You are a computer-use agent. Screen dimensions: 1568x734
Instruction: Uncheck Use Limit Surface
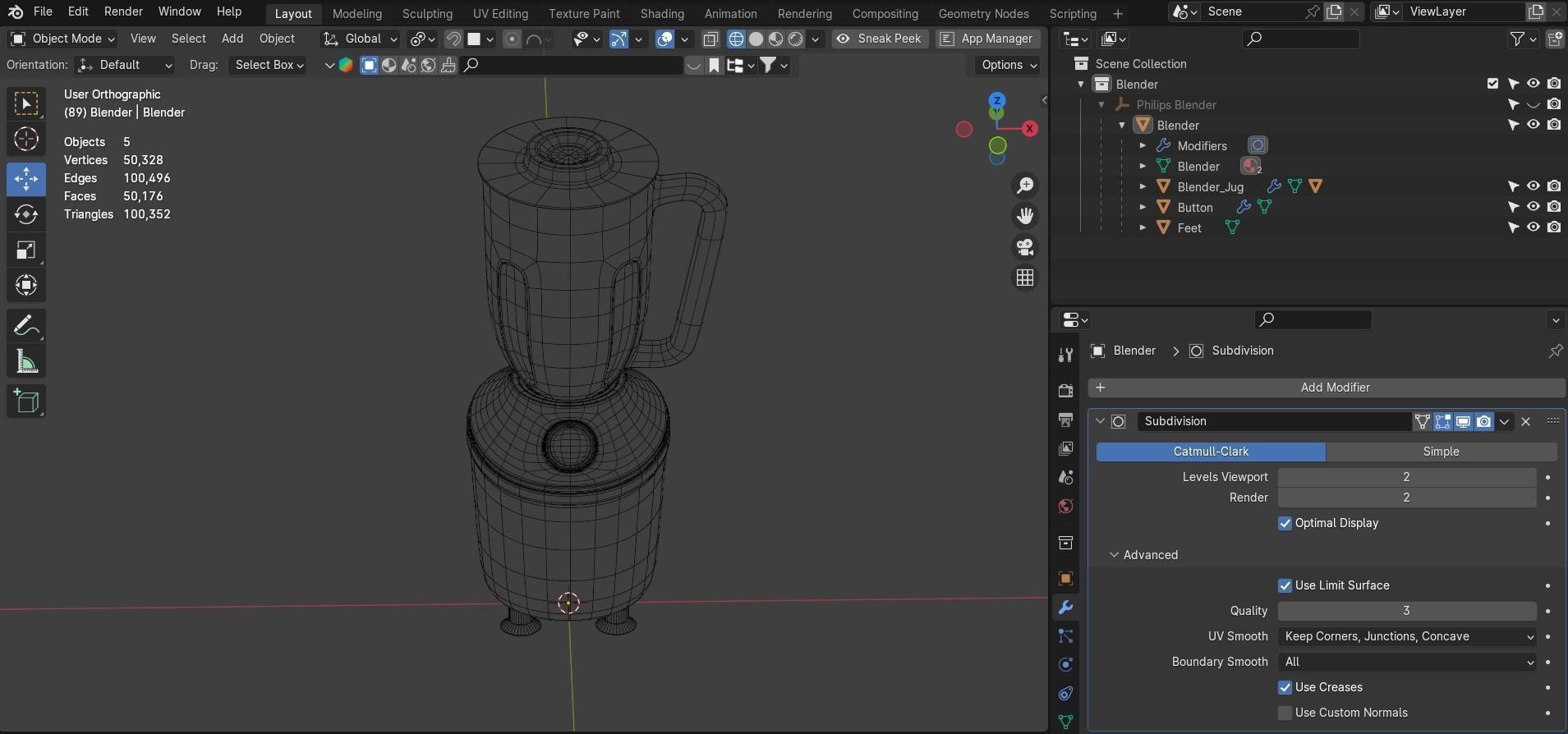coord(1285,585)
